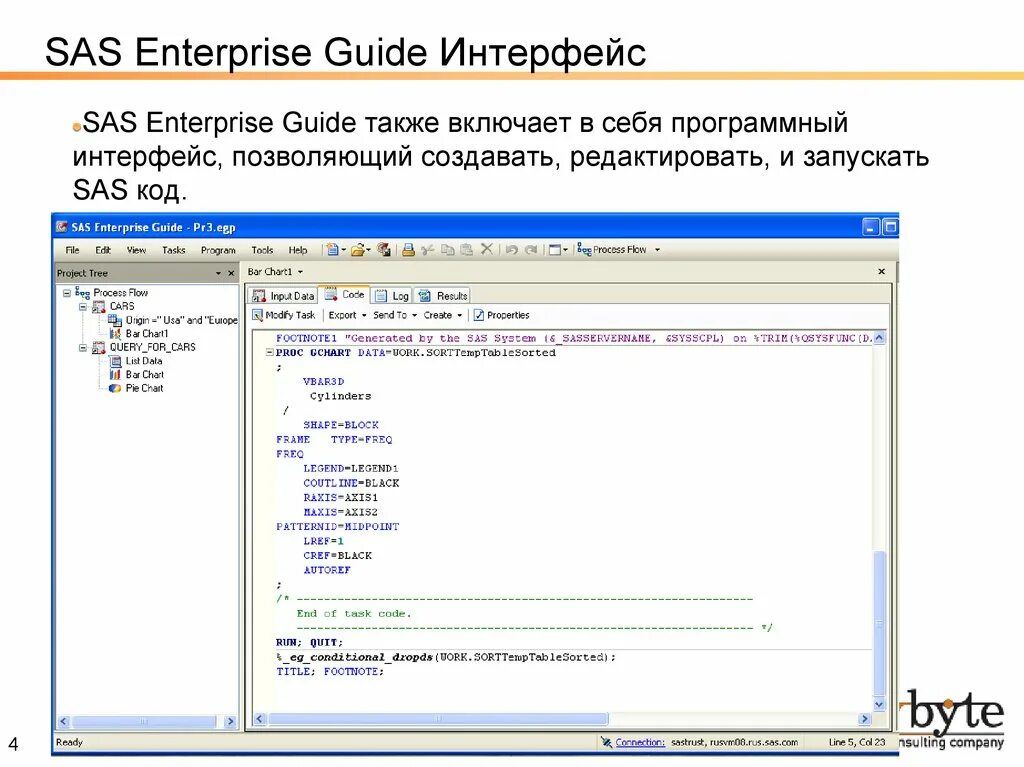Switch to the Log tab
Screen dimensions: 1024x767
click(392, 296)
